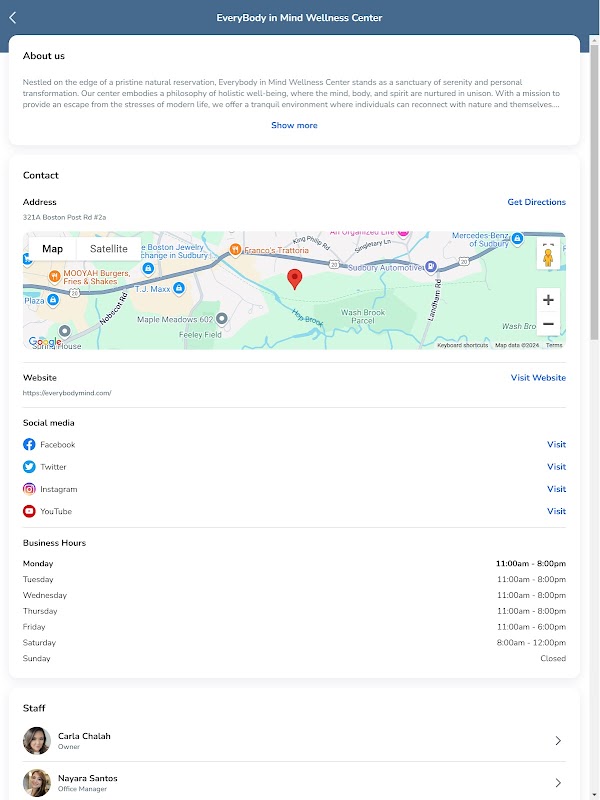
Task: Switch map to Satellite view
Action: (x=109, y=249)
